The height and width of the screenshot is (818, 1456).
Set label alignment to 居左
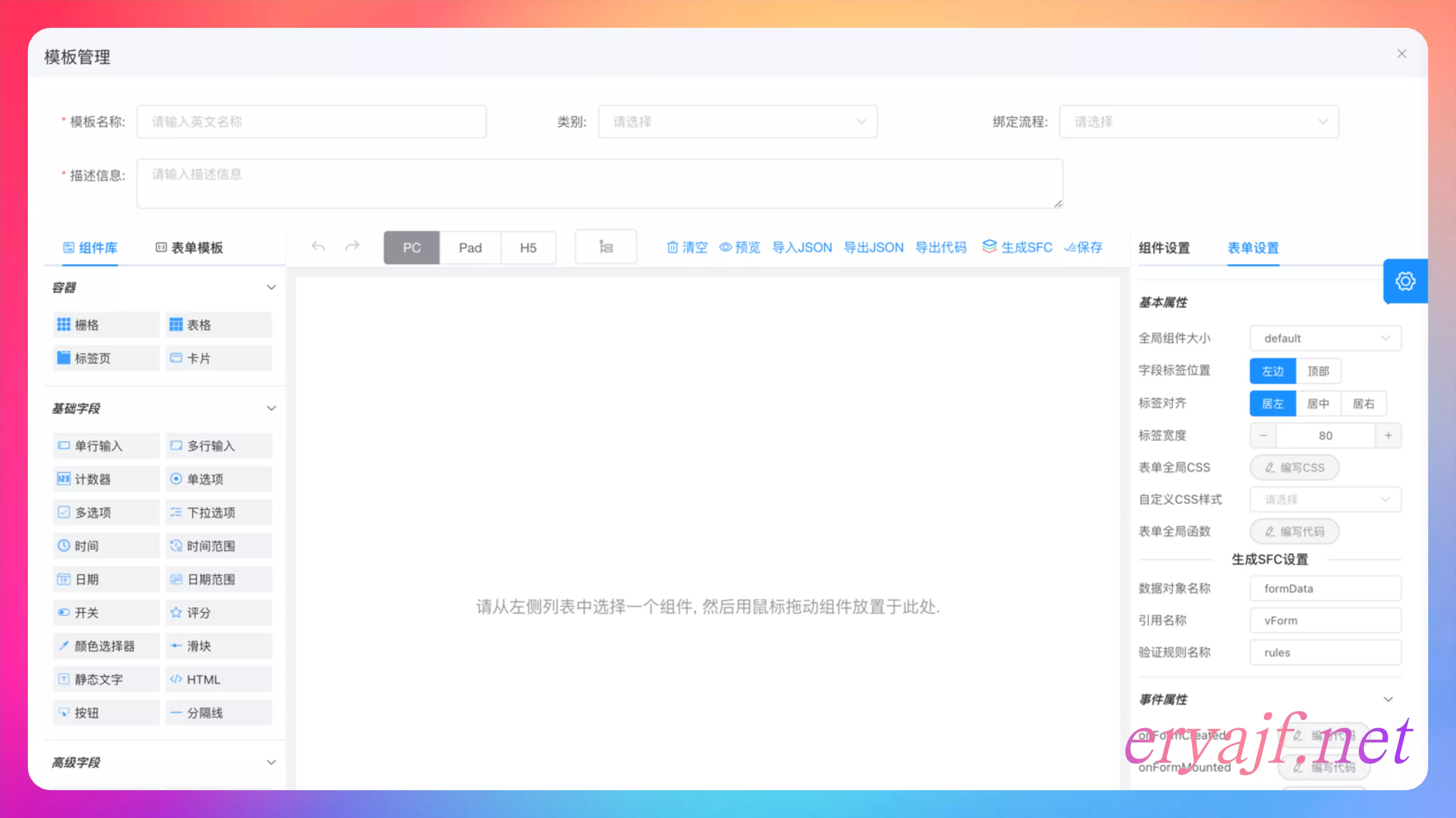1273,403
